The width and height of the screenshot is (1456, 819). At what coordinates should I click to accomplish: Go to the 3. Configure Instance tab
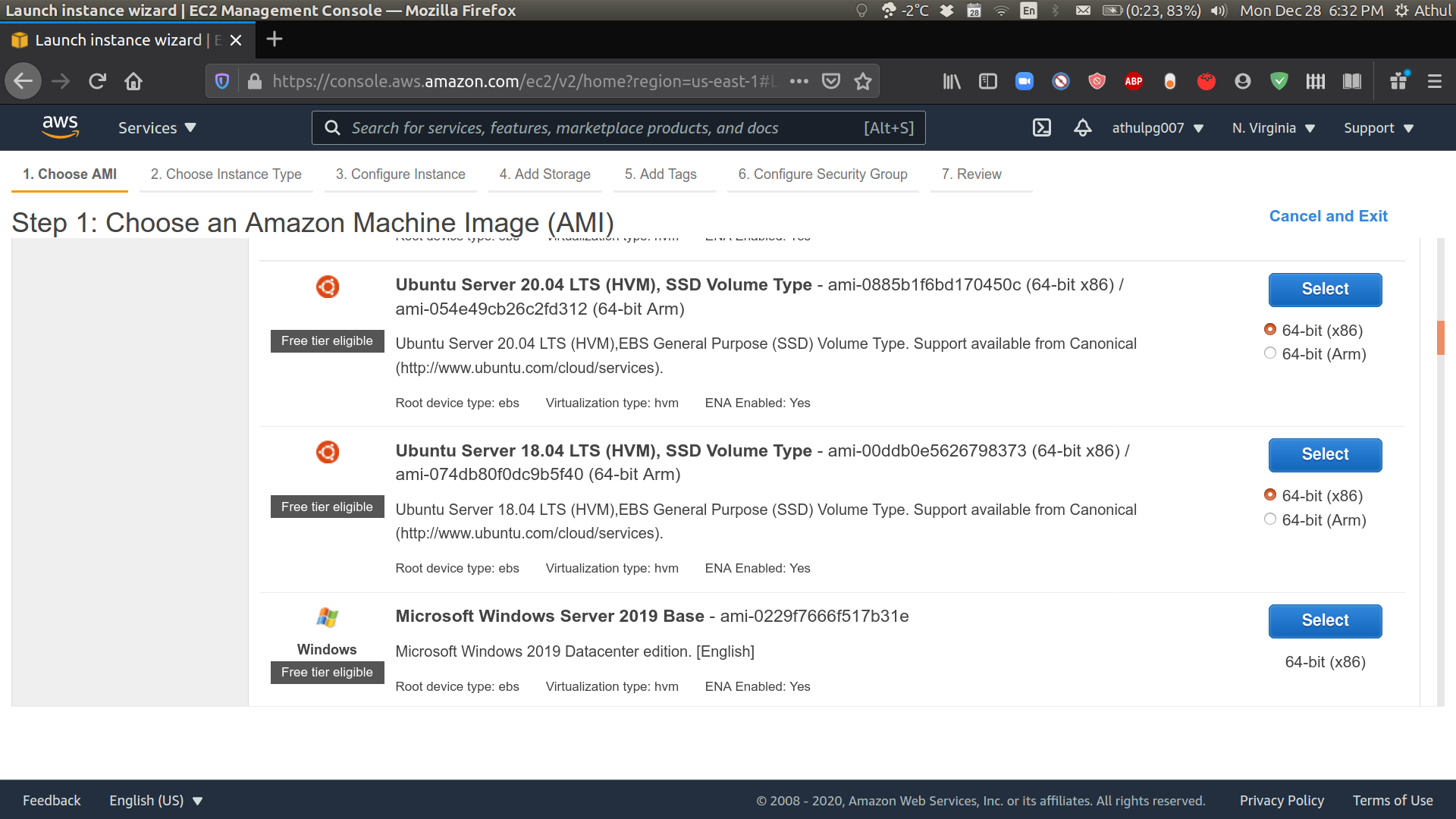400,174
